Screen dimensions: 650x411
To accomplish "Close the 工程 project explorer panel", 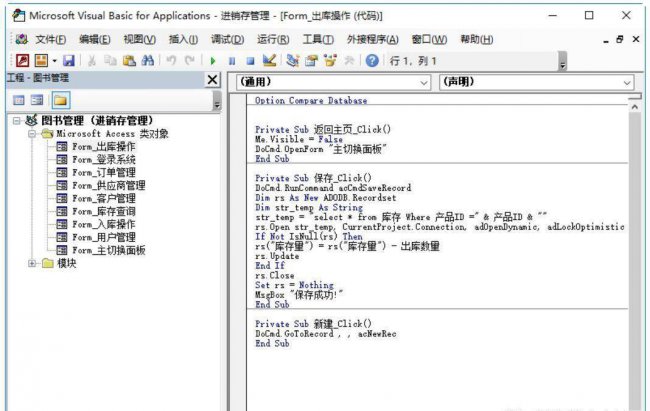I will point(212,79).
